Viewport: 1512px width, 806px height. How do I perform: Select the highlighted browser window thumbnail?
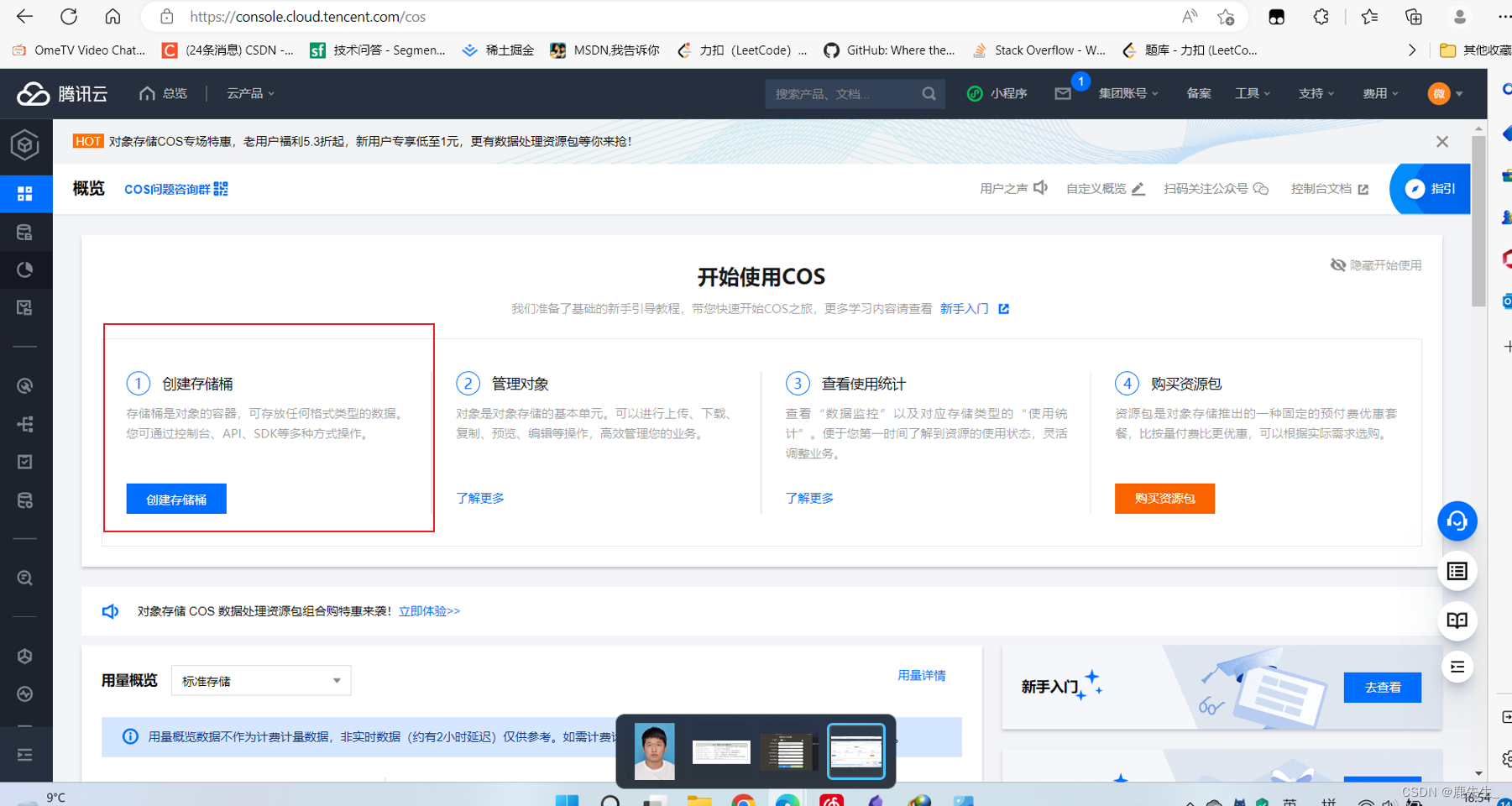(856, 751)
